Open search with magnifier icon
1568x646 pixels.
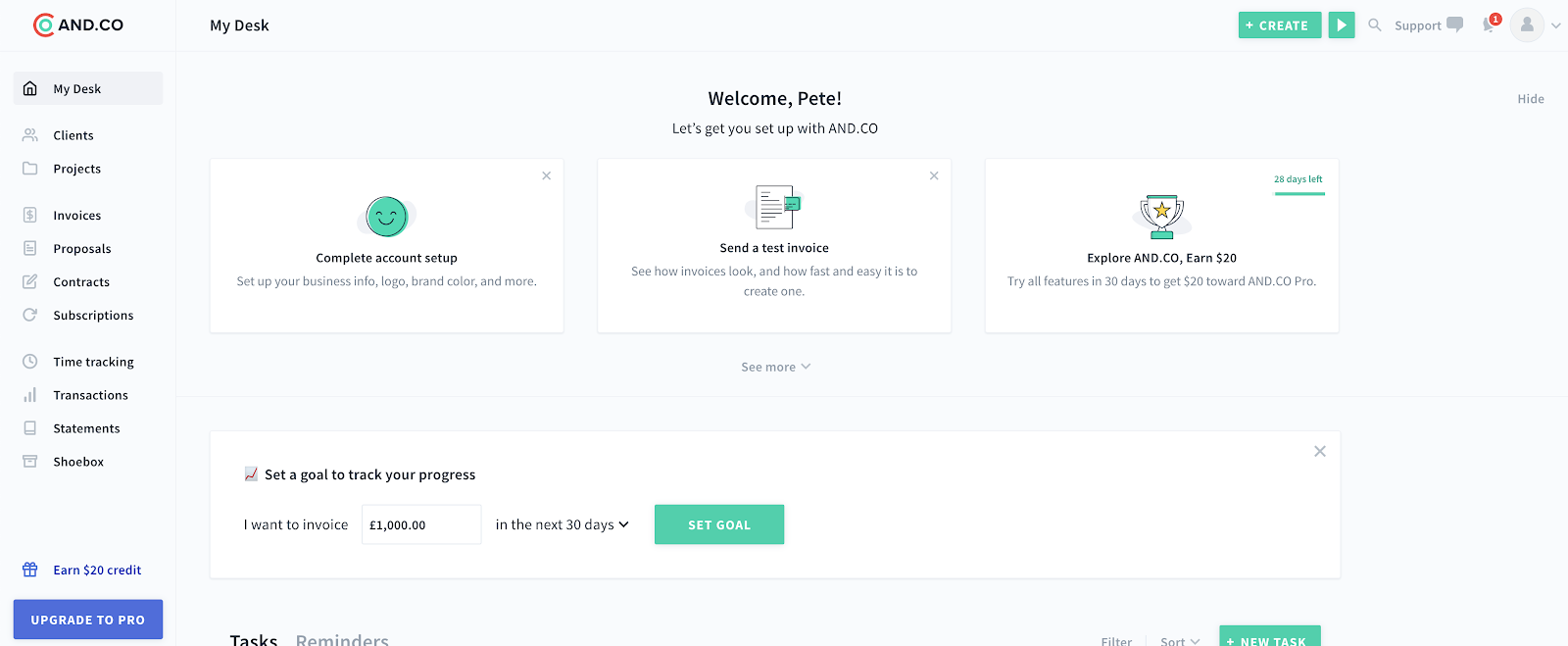click(1375, 25)
